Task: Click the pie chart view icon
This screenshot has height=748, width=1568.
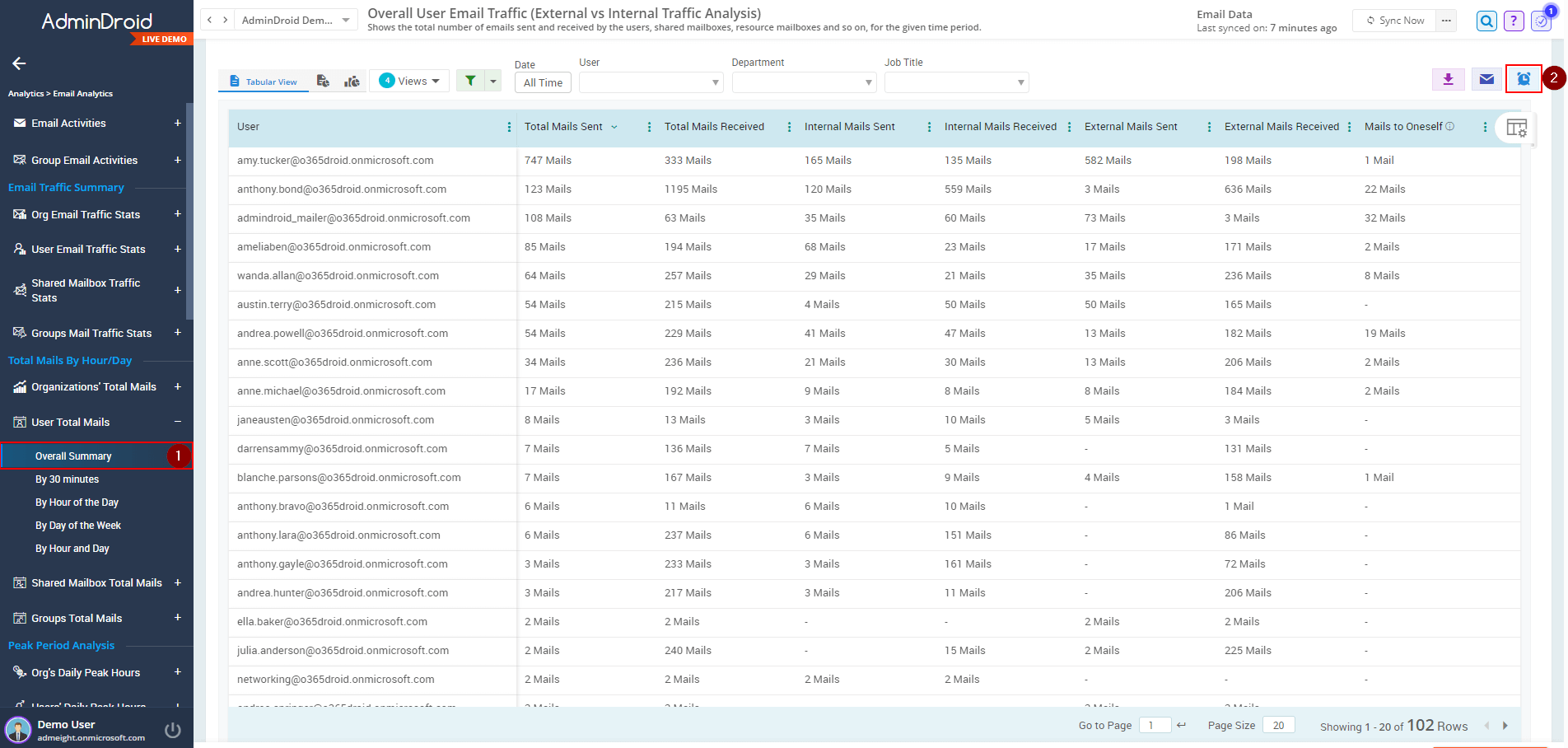Action: [352, 81]
